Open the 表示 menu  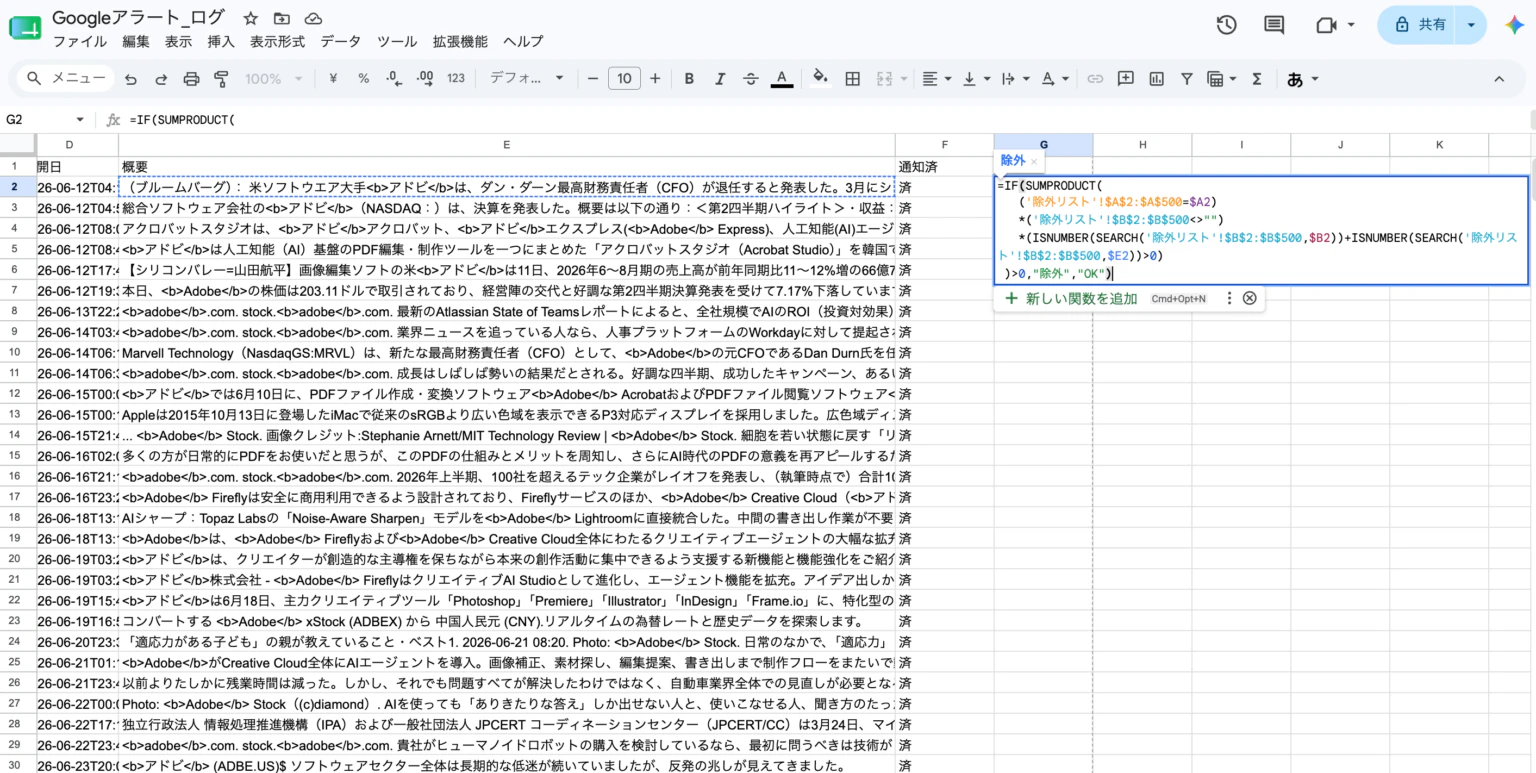tap(178, 41)
